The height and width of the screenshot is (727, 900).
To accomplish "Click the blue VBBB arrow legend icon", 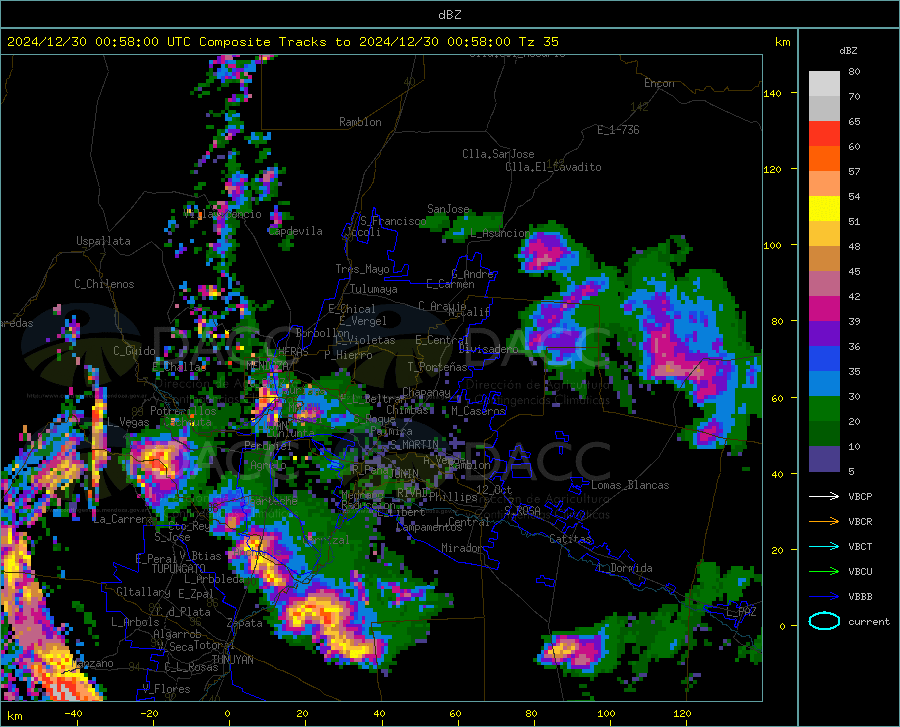I will point(824,597).
